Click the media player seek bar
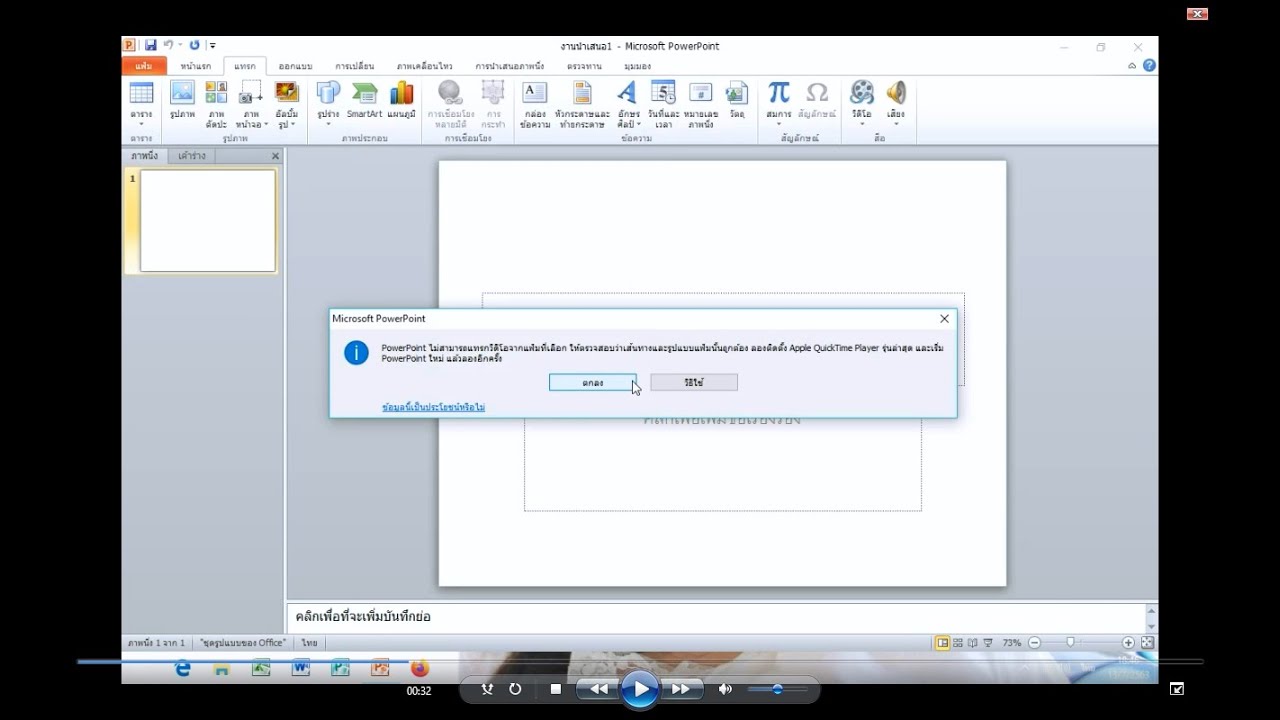 coord(640,661)
